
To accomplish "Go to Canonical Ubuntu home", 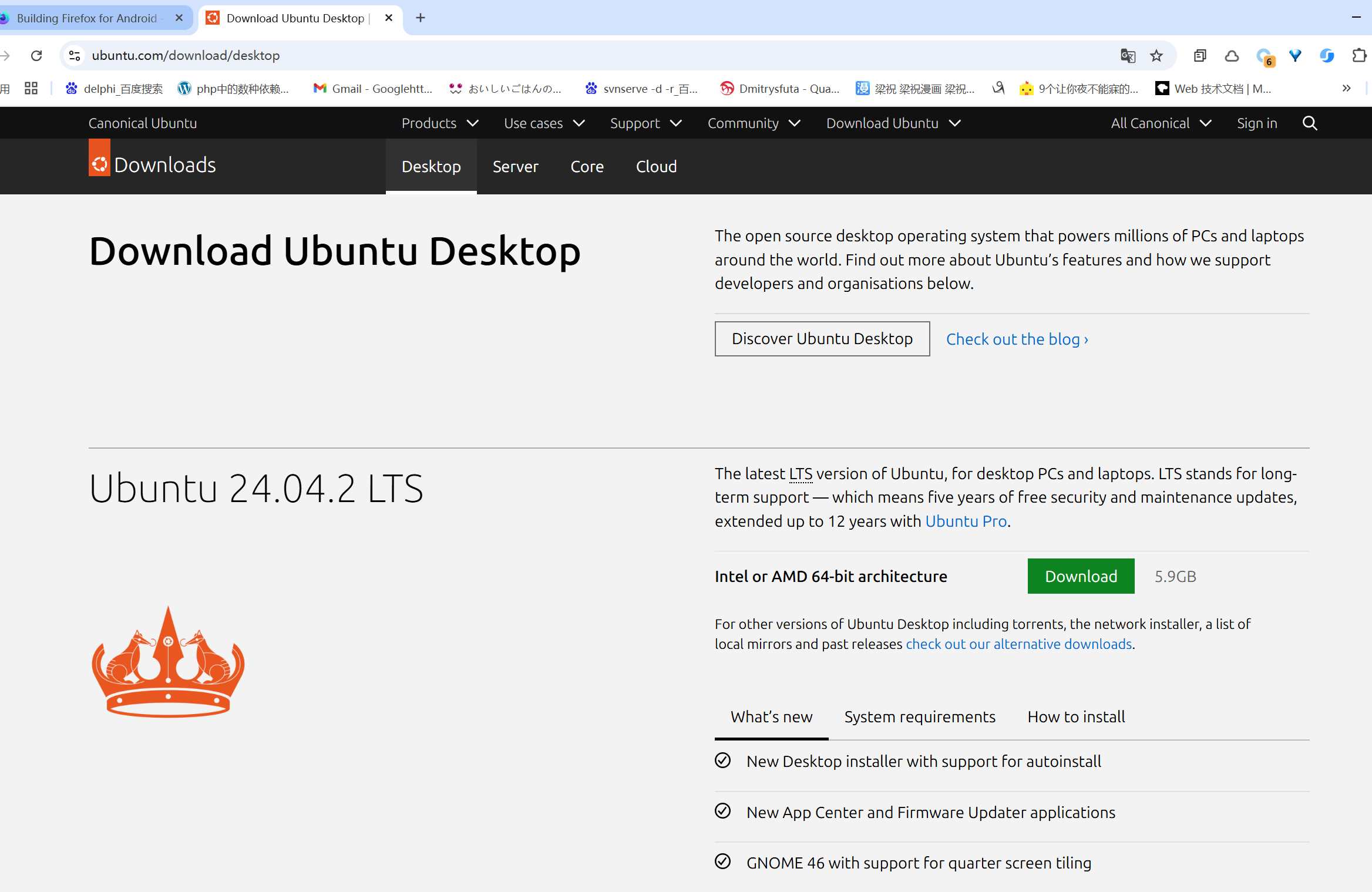I will [x=143, y=123].
